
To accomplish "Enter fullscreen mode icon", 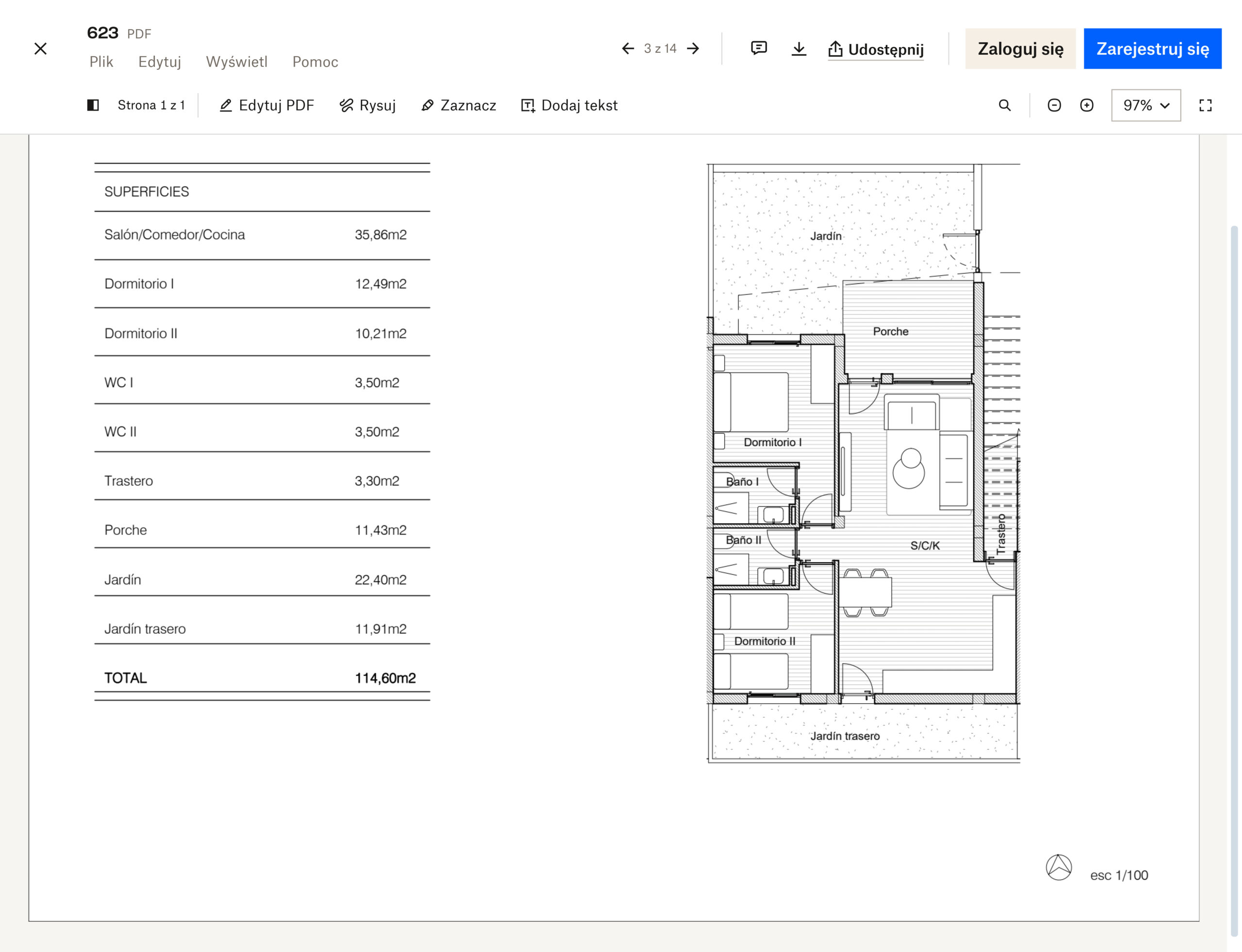I will 1206,105.
